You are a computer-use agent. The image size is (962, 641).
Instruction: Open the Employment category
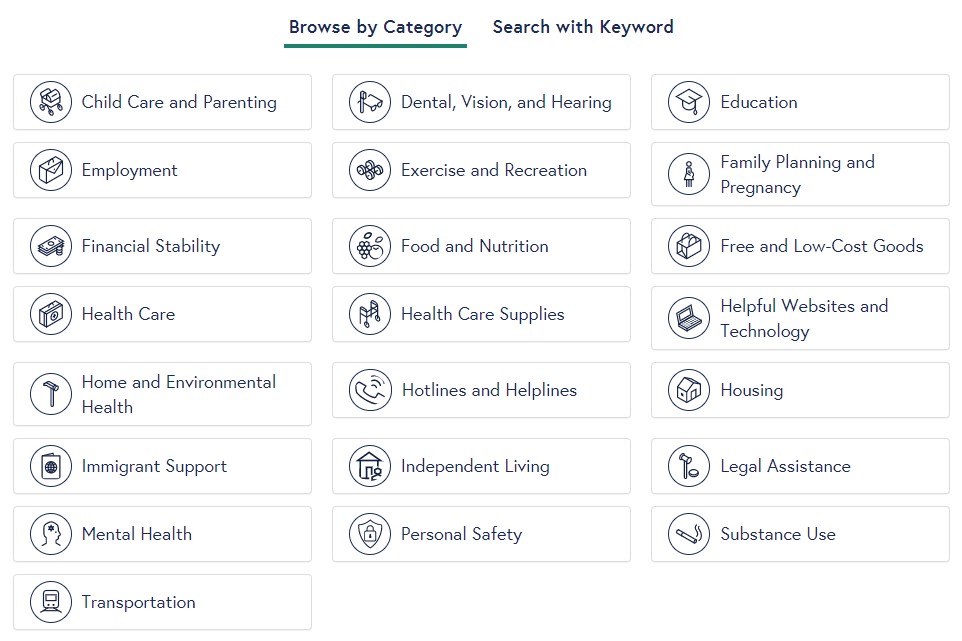163,171
